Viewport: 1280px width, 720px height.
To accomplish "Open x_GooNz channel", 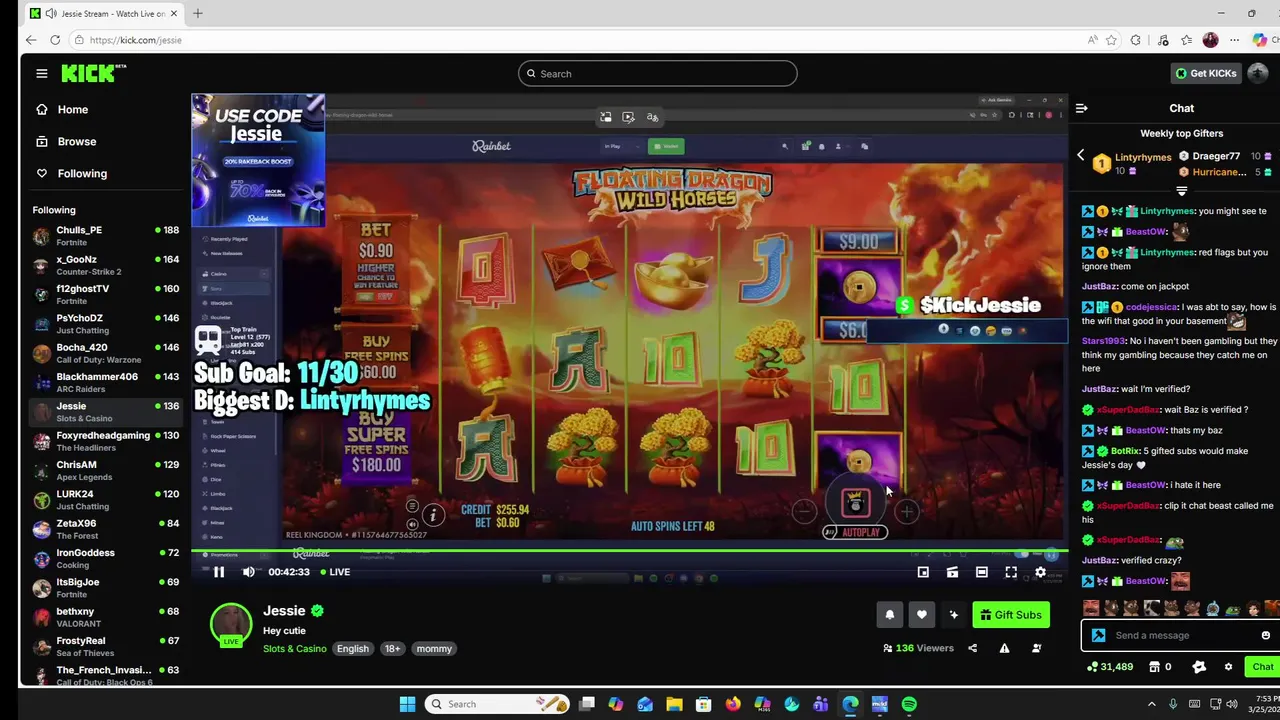I will pyautogui.click(x=105, y=265).
